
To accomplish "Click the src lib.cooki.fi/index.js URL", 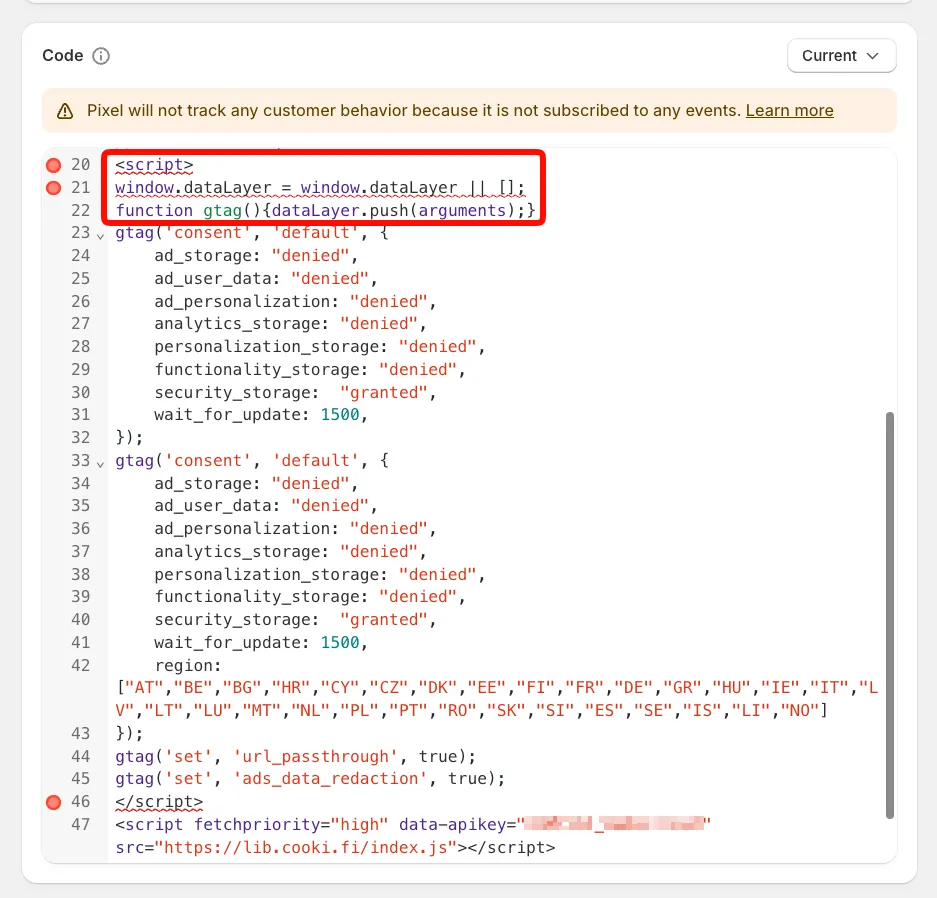I will tap(305, 848).
